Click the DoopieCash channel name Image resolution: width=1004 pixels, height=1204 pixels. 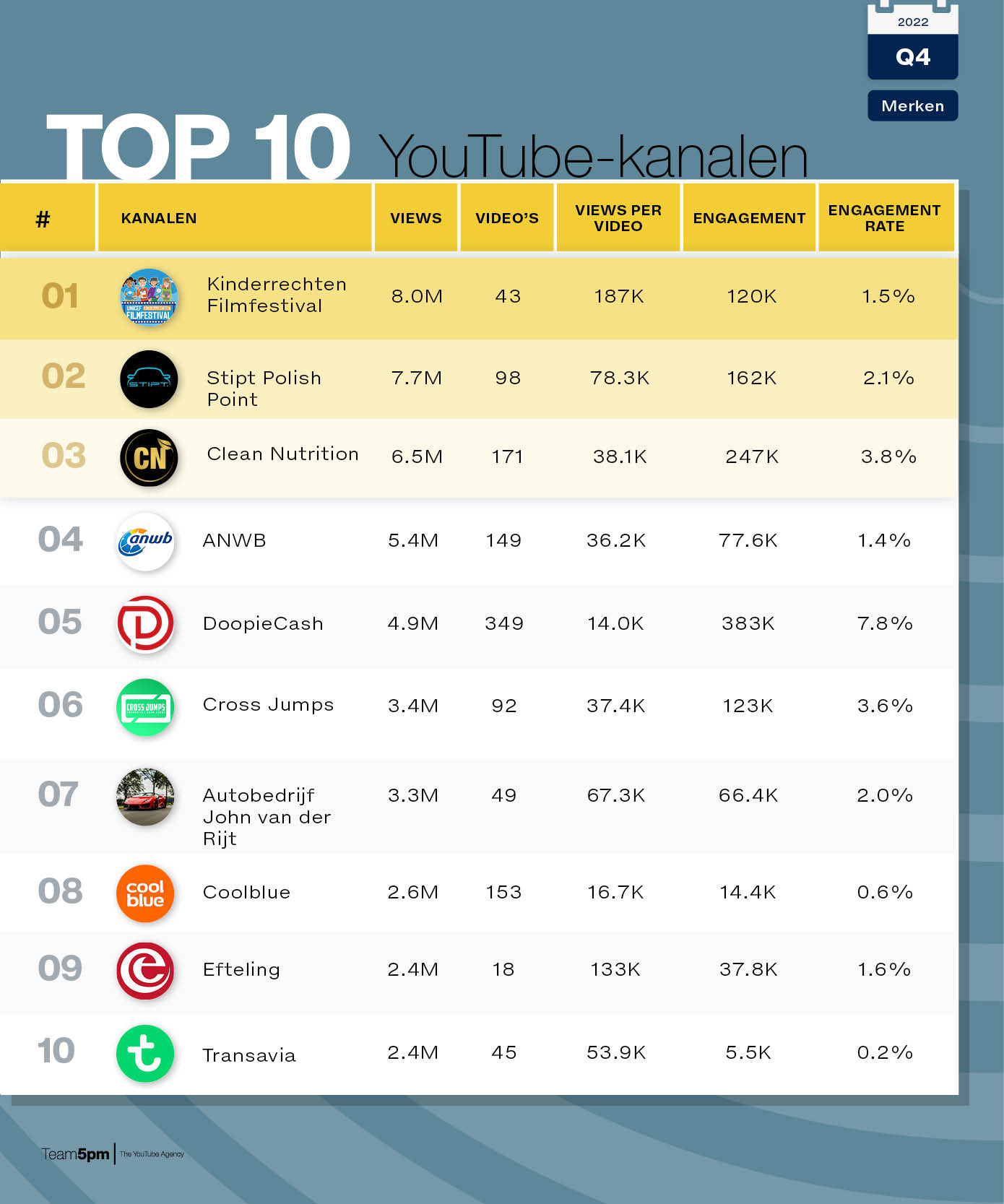click(x=263, y=624)
